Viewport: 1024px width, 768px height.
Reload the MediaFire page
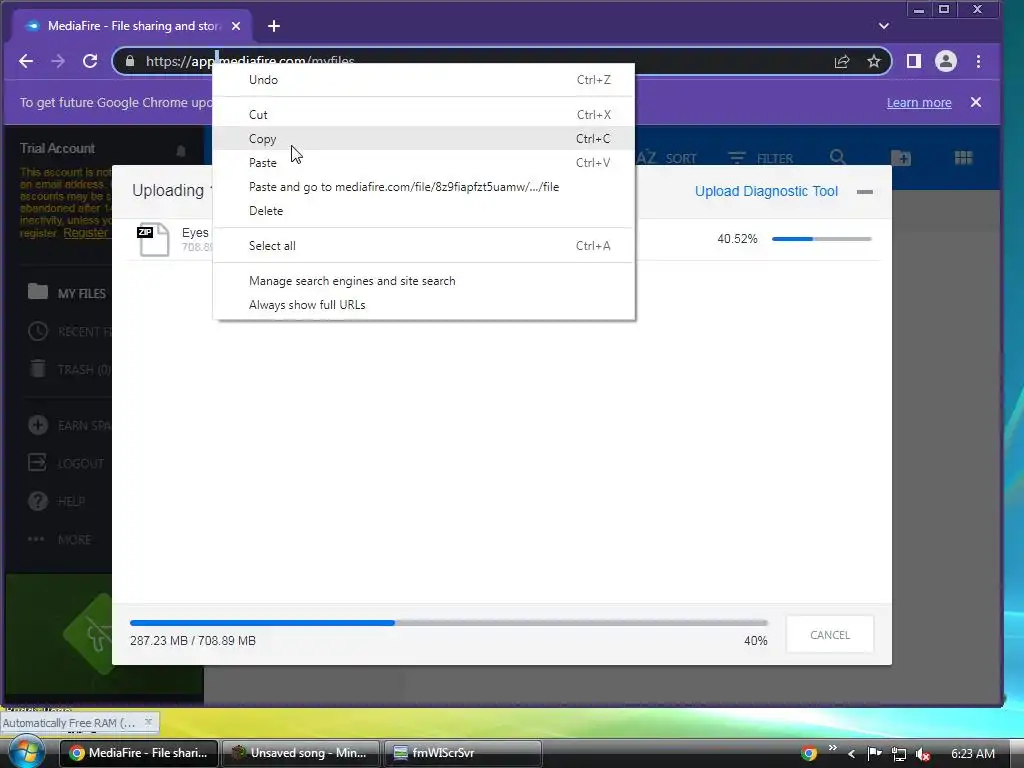coord(90,61)
